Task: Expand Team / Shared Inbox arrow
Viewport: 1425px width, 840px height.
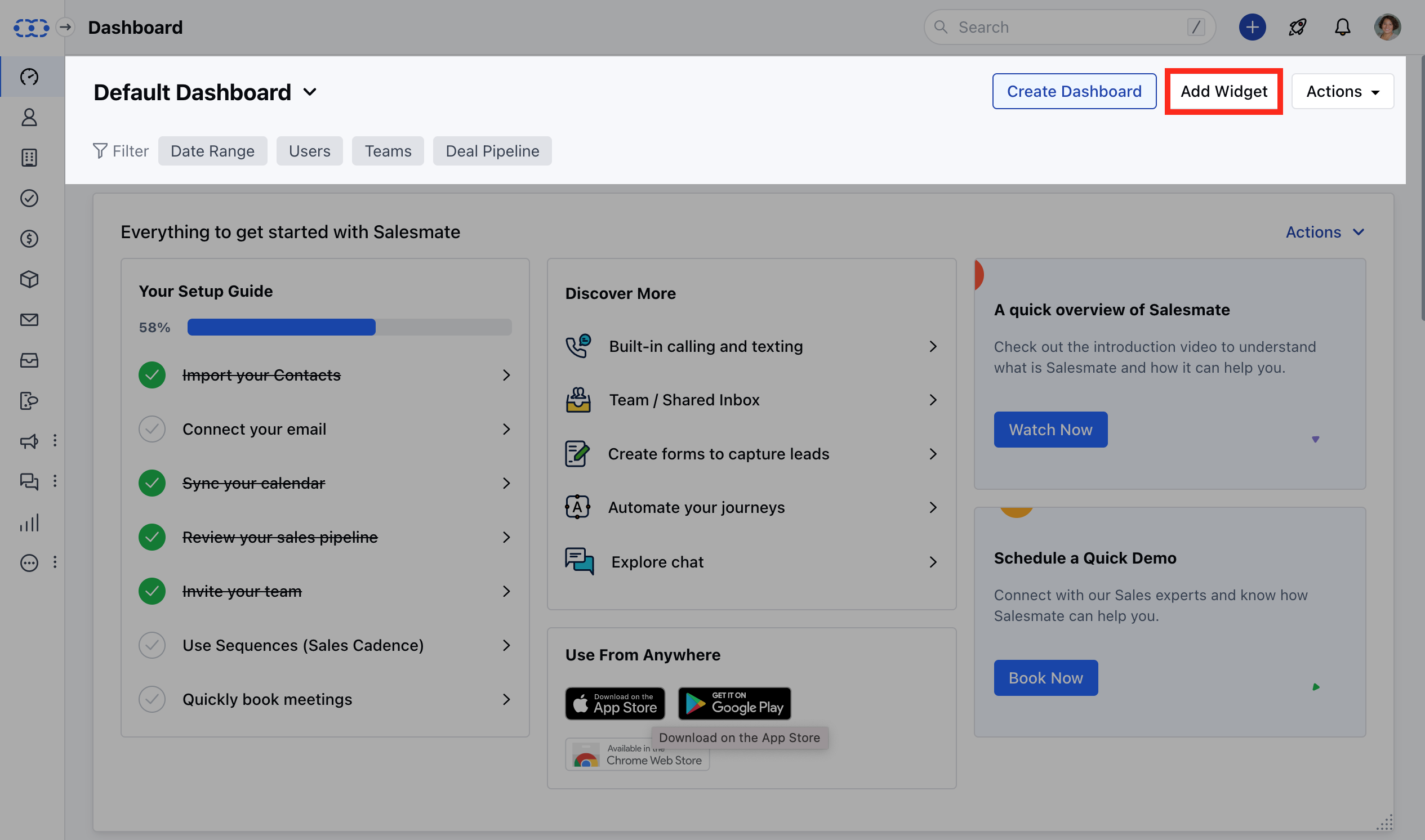Action: pos(933,400)
